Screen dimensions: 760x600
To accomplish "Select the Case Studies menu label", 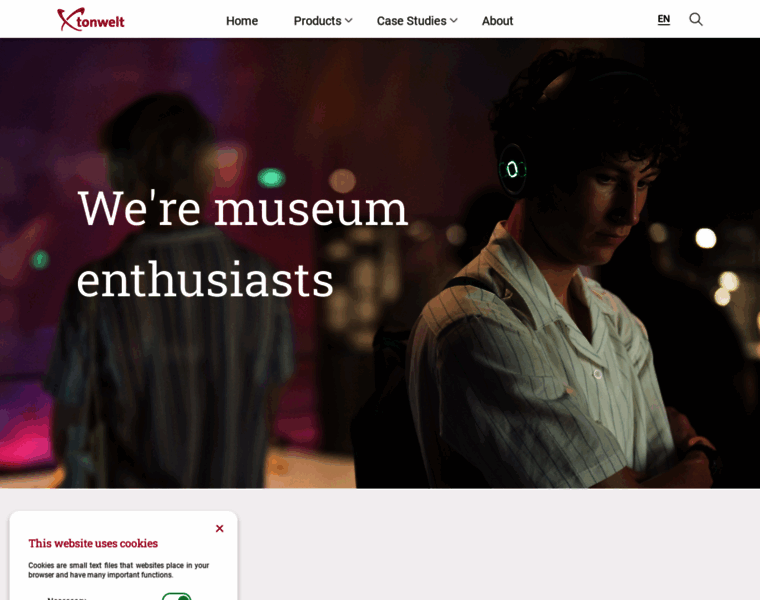I will 412,21.
